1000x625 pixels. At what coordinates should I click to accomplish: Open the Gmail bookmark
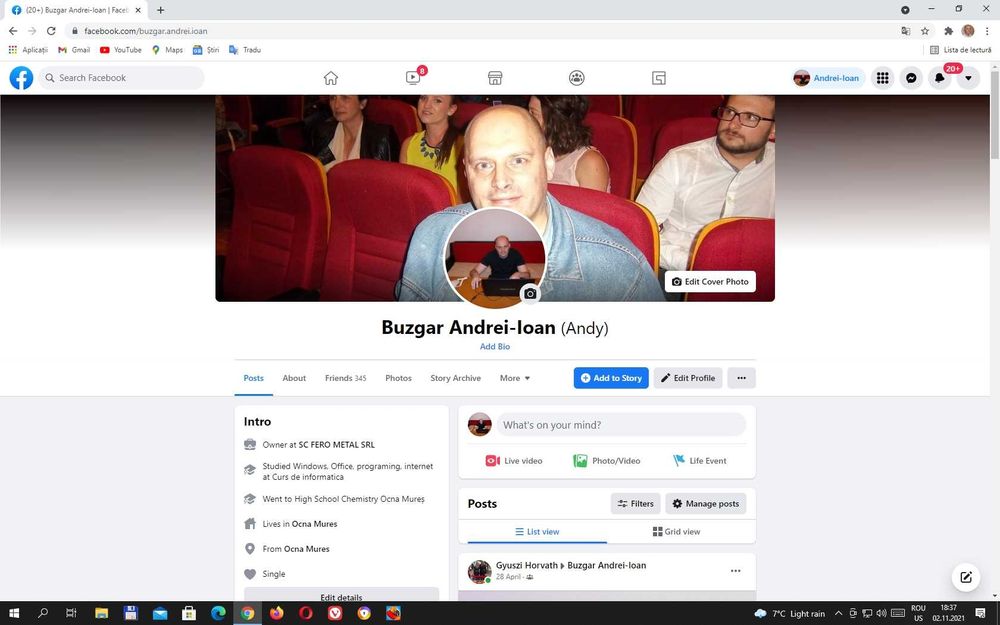click(74, 50)
